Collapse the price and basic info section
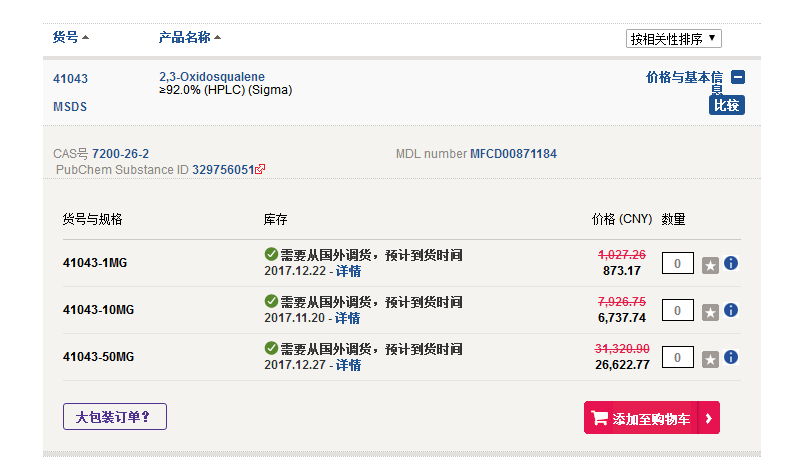 click(x=738, y=77)
